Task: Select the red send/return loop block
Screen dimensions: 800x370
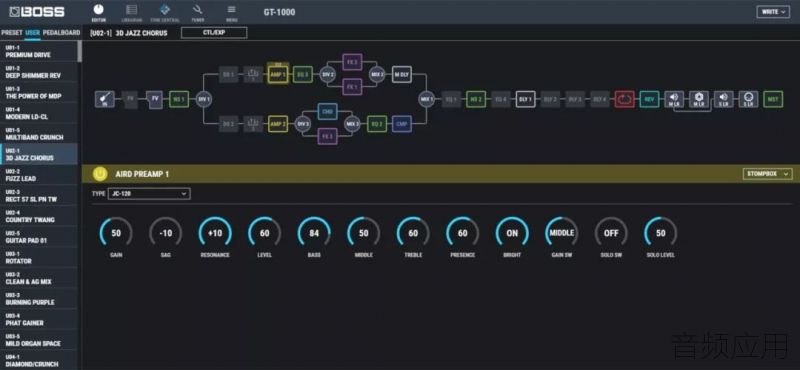Action: 624,100
